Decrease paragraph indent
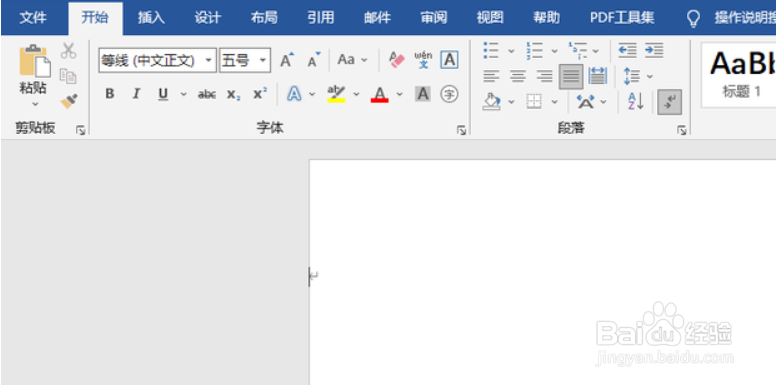 (x=627, y=50)
